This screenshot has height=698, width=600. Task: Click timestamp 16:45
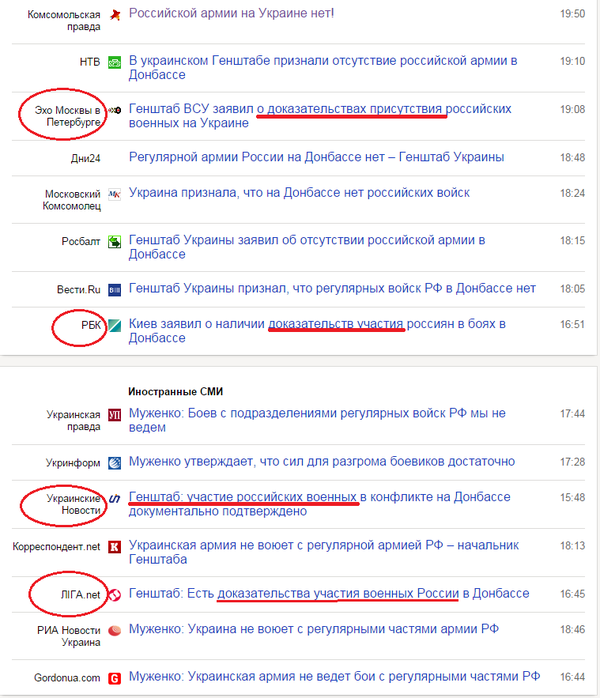click(572, 594)
